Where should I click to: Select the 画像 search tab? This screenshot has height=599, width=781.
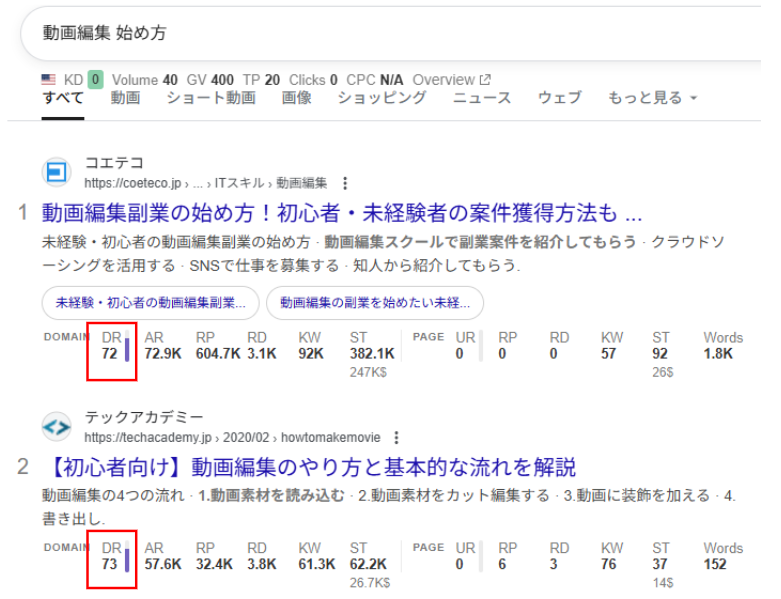(296, 98)
